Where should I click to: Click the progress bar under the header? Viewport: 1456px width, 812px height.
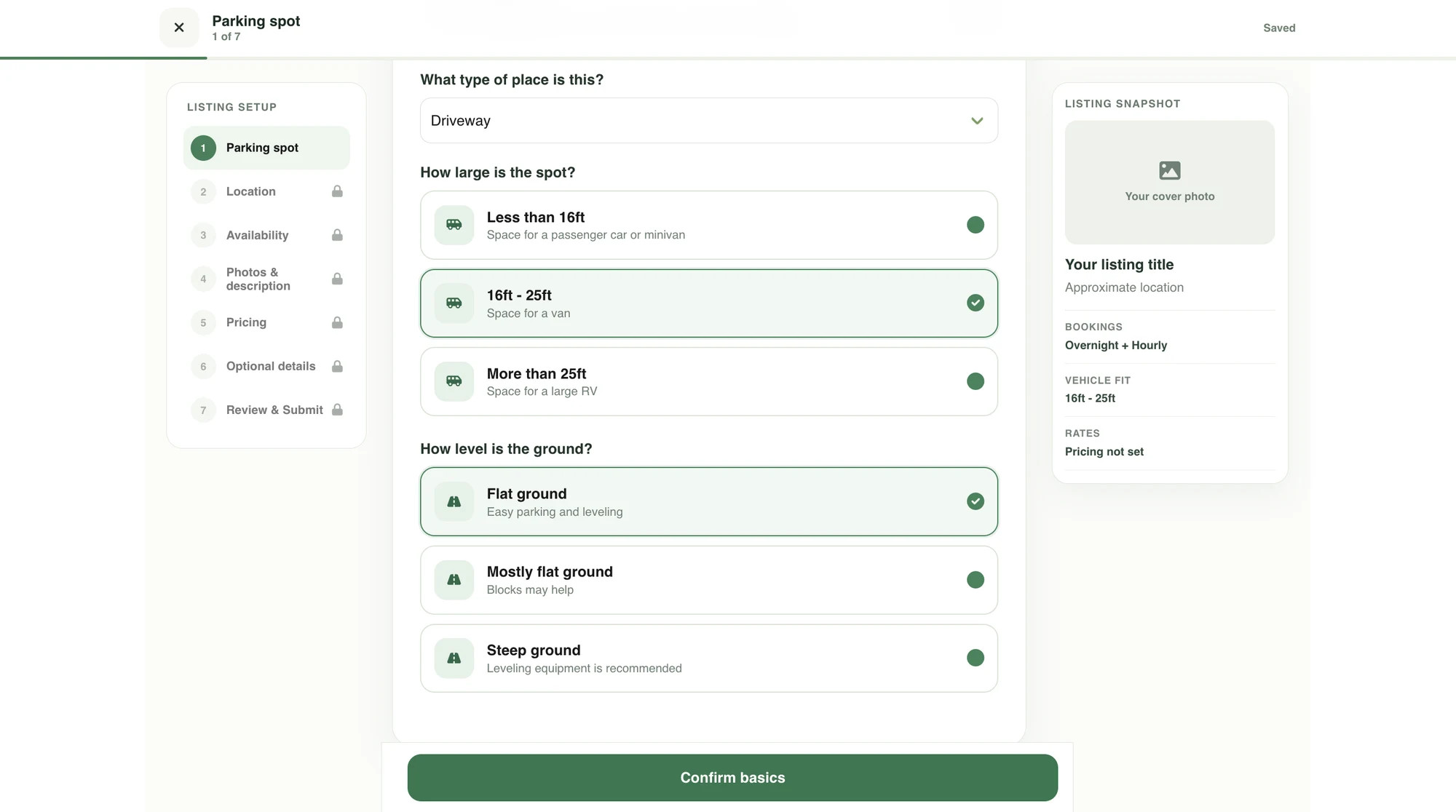728,58
